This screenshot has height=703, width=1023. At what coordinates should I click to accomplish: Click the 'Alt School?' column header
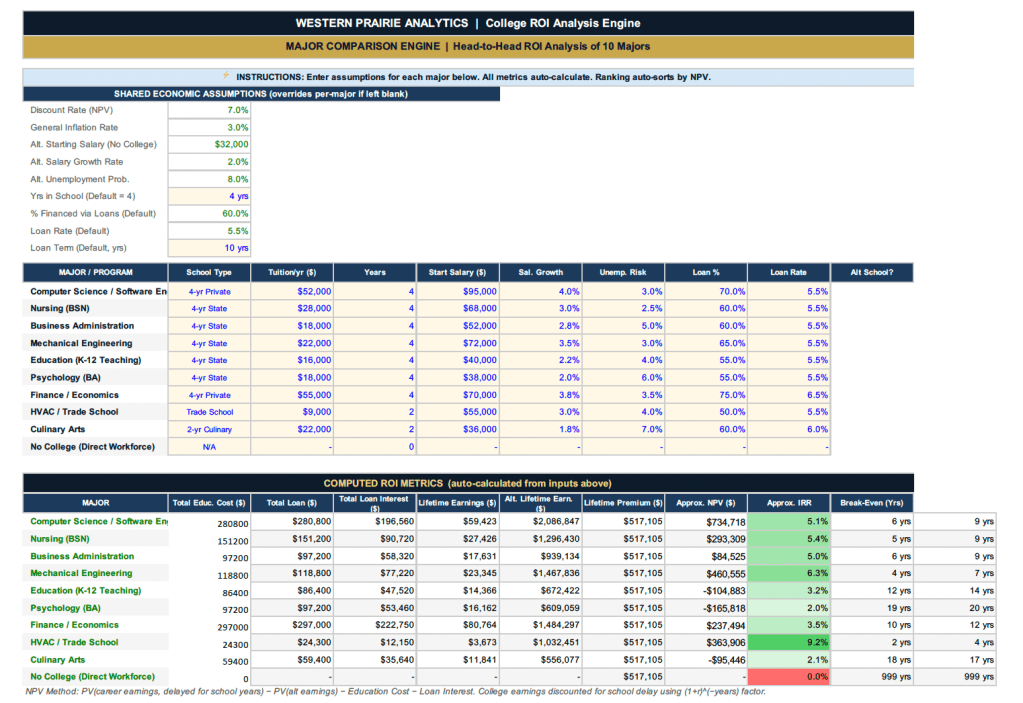tap(871, 272)
